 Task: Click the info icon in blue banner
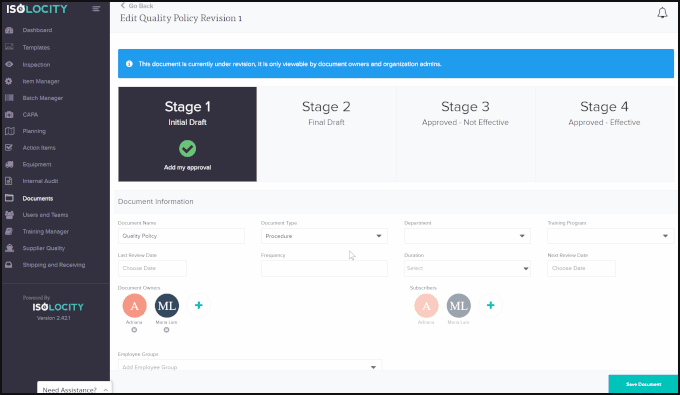pos(129,64)
